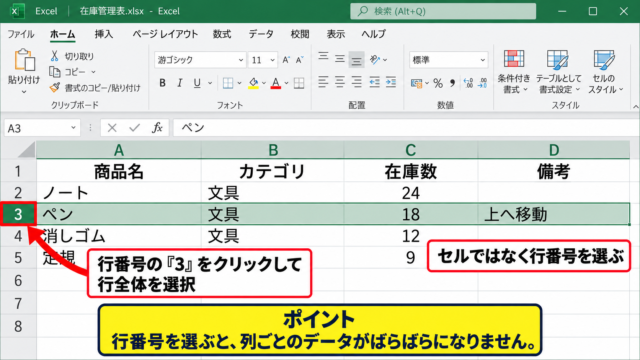This screenshot has height=360, width=640.
Task: Open Cell Styles (セルのスタイル)
Action: click(x=605, y=72)
